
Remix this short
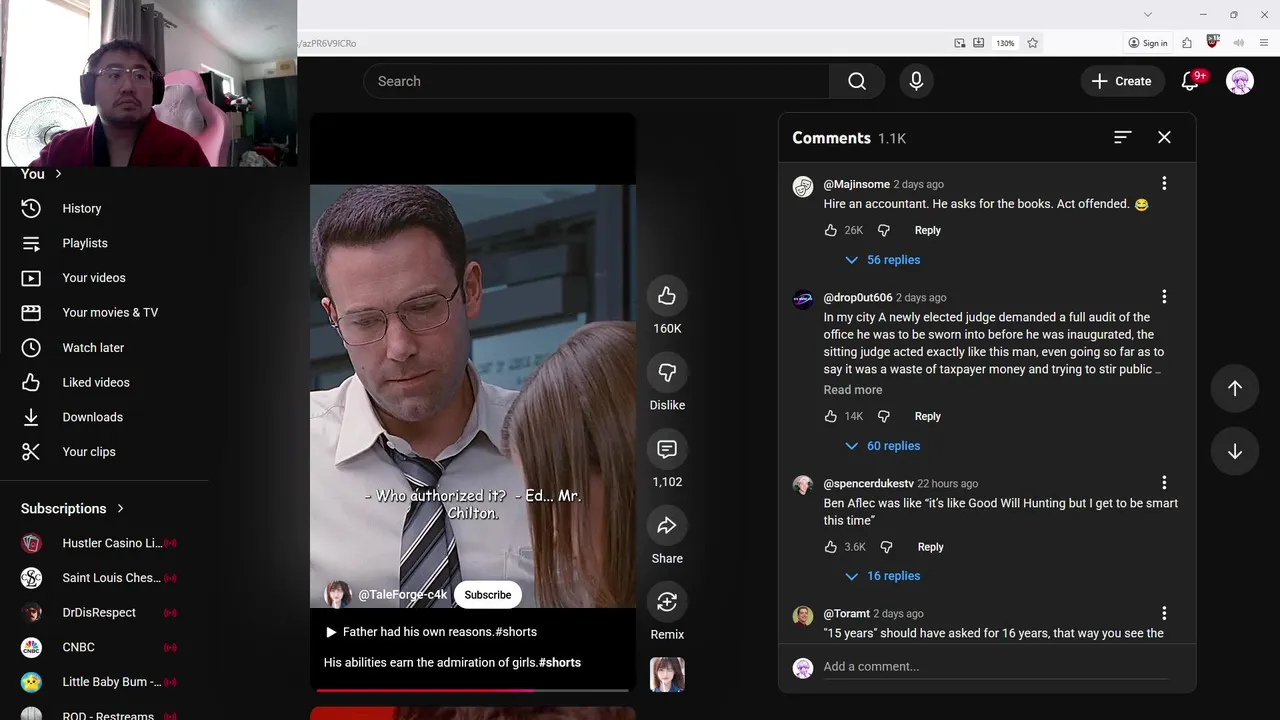click(x=667, y=602)
